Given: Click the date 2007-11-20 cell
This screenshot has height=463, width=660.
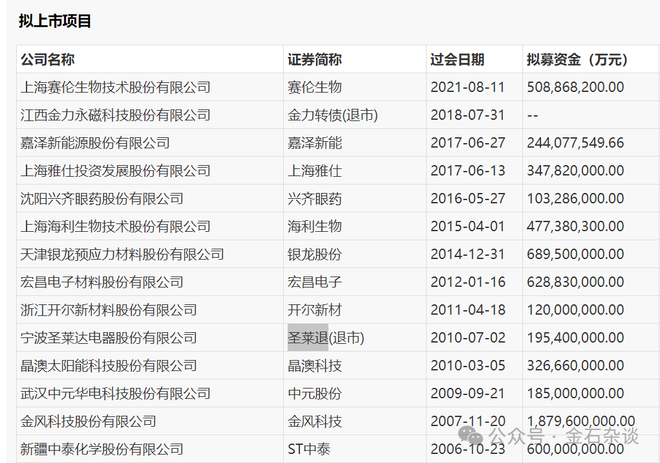Looking at the screenshot, I should [464, 422].
